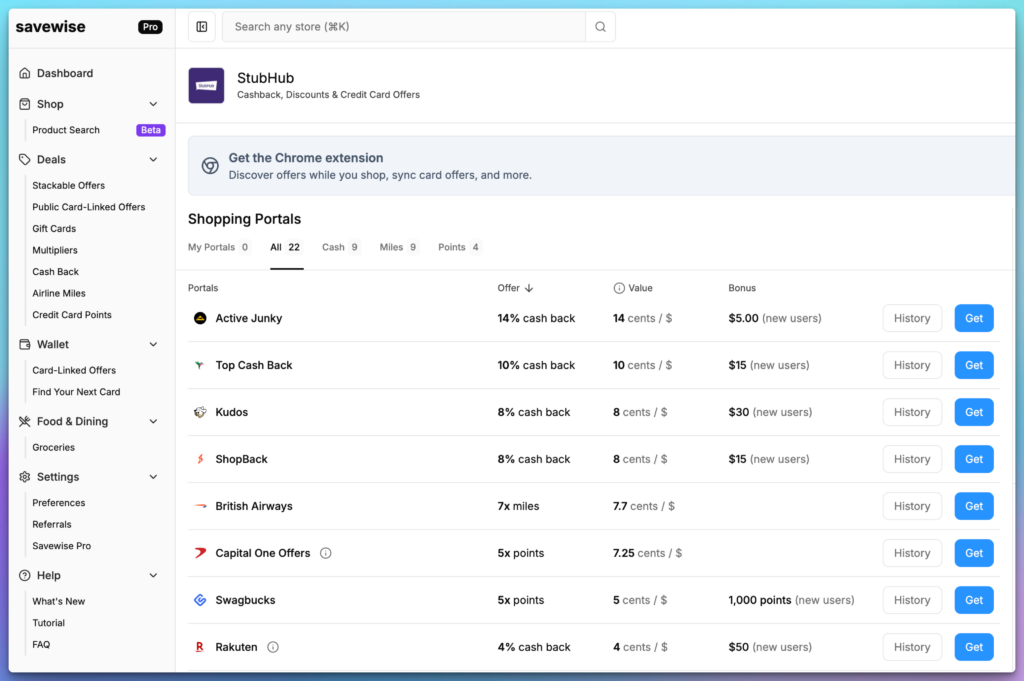Click the Kudos portal logo
This screenshot has height=681, width=1024.
pos(200,412)
